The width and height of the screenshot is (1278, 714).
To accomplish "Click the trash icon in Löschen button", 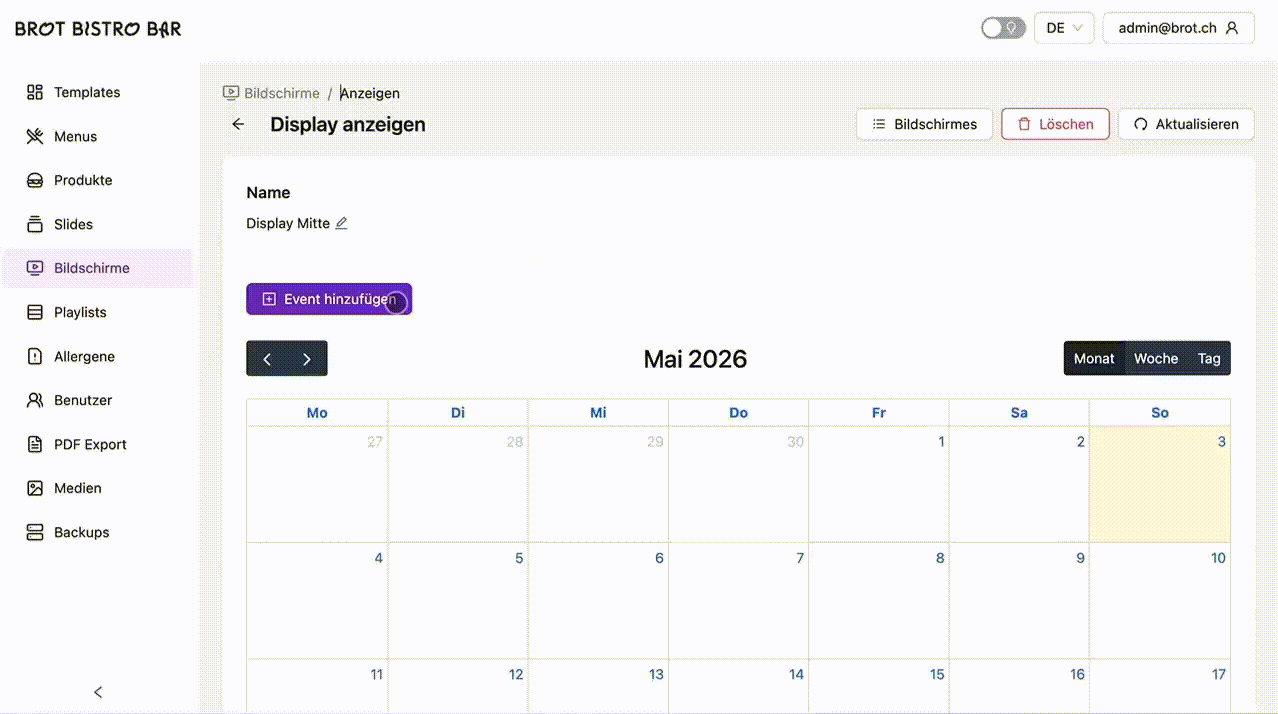I will (x=1024, y=124).
